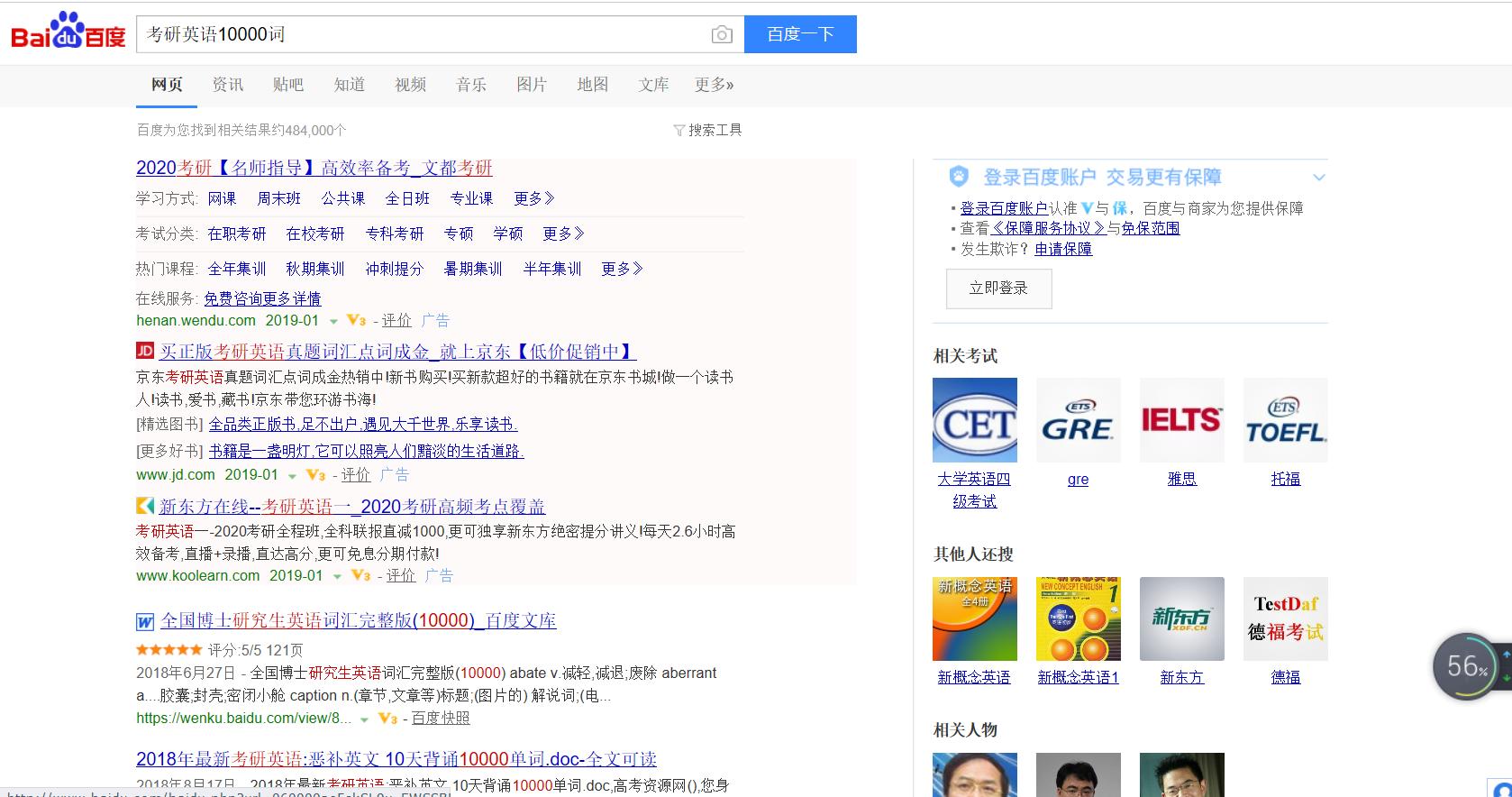Viewport: 1512px width, 797px height.
Task: Open the 百度快照 cached page link
Action: tap(441, 718)
